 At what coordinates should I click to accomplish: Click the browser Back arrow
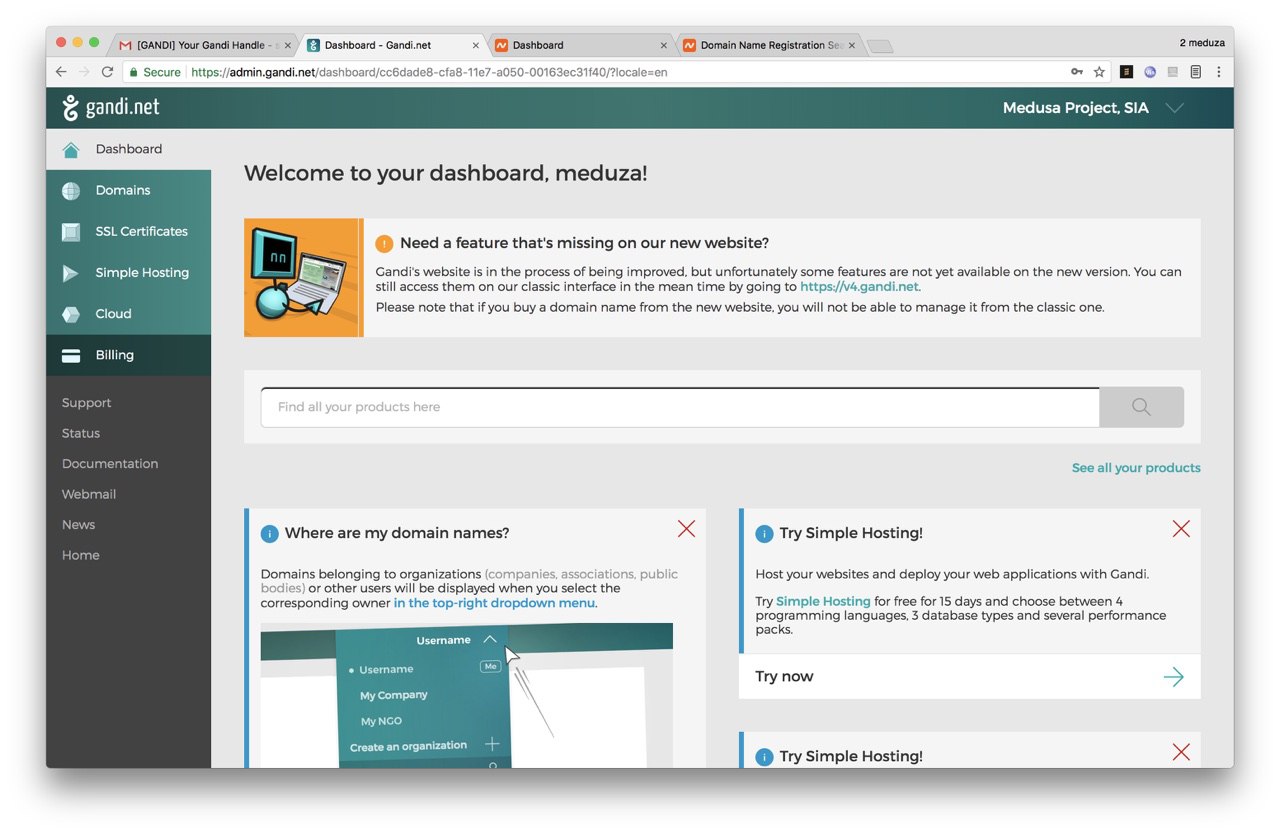tap(61, 72)
